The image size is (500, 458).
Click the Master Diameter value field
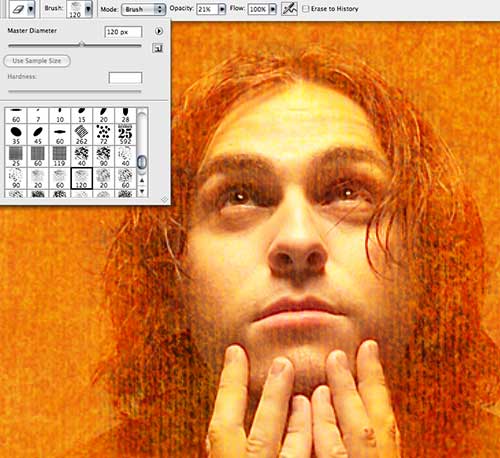point(123,32)
